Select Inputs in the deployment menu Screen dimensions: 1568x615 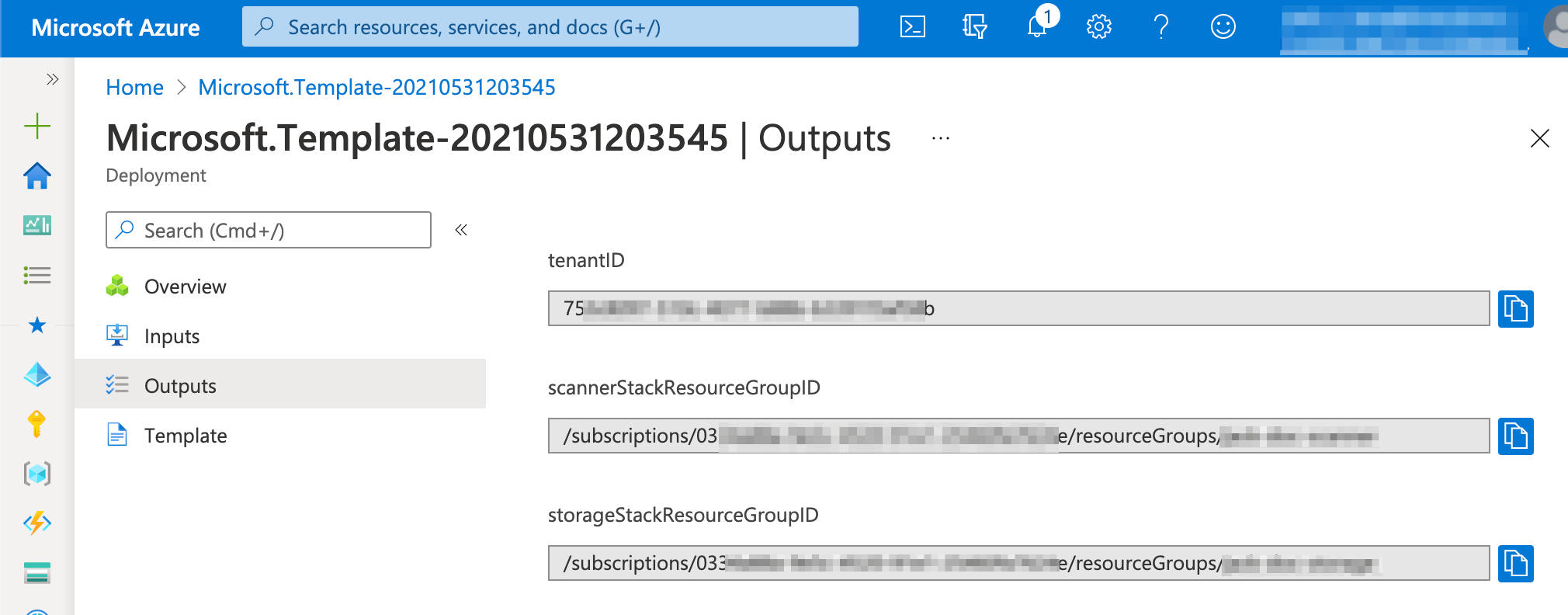click(x=172, y=336)
